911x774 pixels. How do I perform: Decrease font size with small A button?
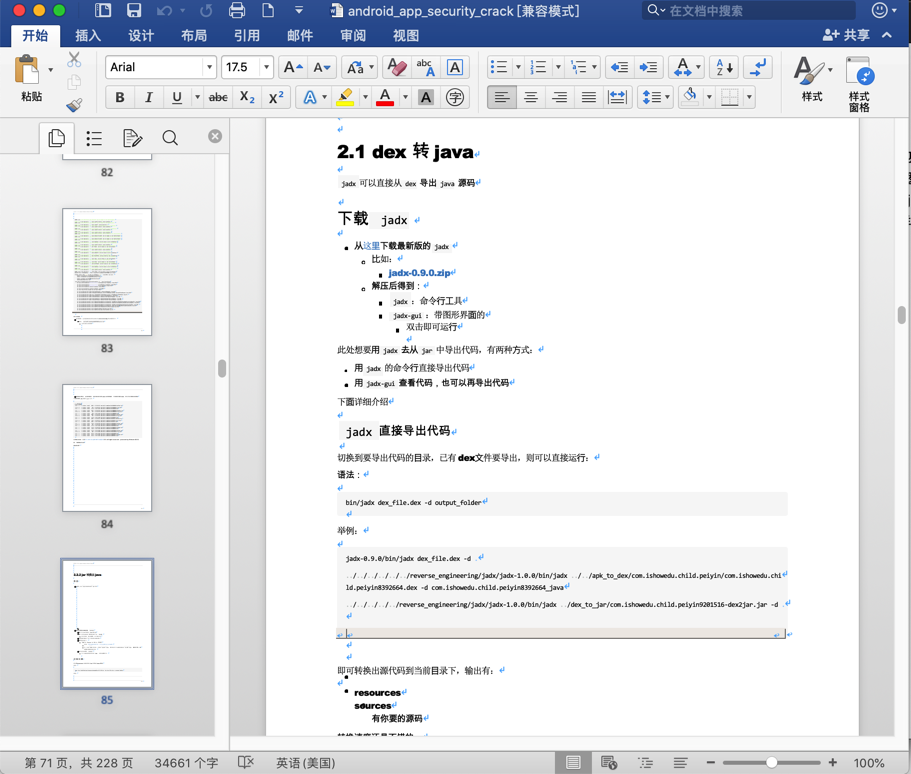point(321,67)
